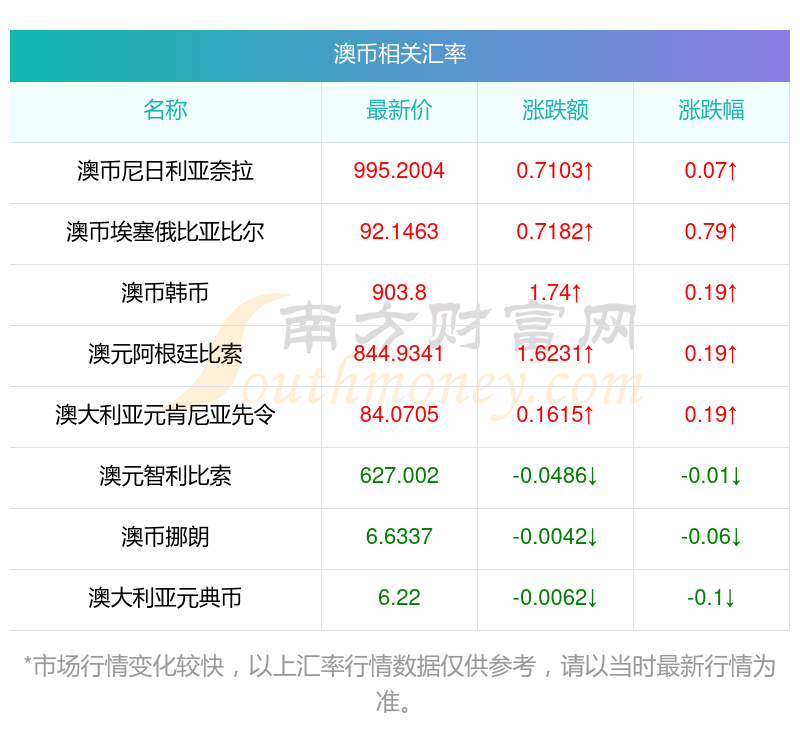Click the percent value -0.1↓

(711, 598)
